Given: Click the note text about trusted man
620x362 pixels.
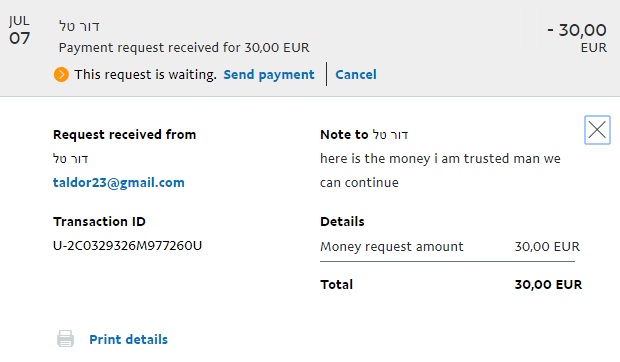Looking at the screenshot, I should (440, 170).
